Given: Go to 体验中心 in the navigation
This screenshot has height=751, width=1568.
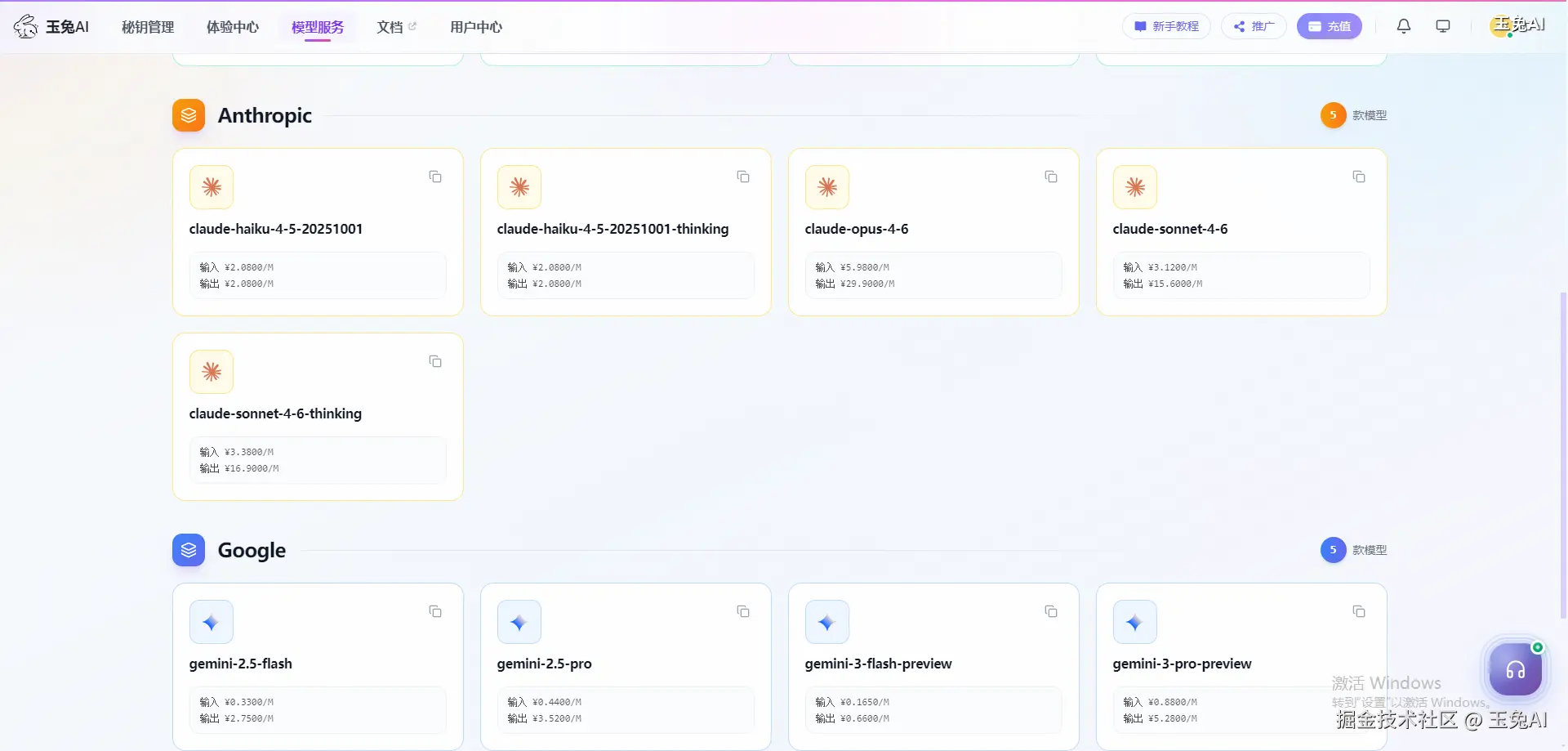Looking at the screenshot, I should (233, 27).
